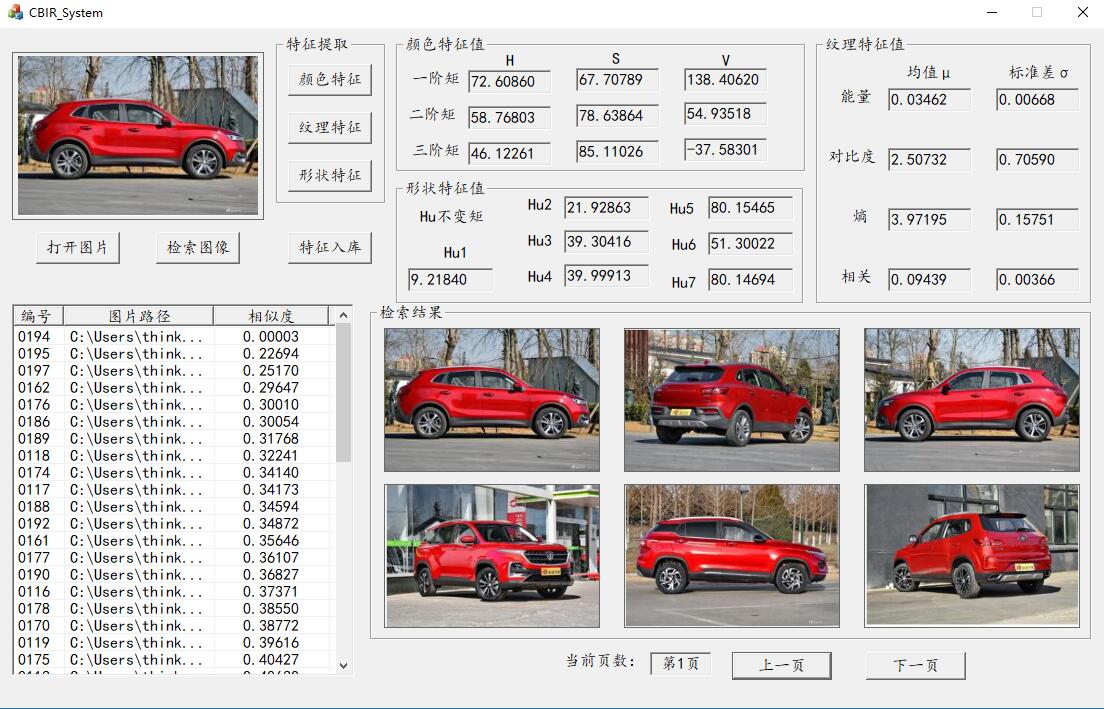Select list row 0189 in results list
Screen dimensions: 1104x709
174,439
